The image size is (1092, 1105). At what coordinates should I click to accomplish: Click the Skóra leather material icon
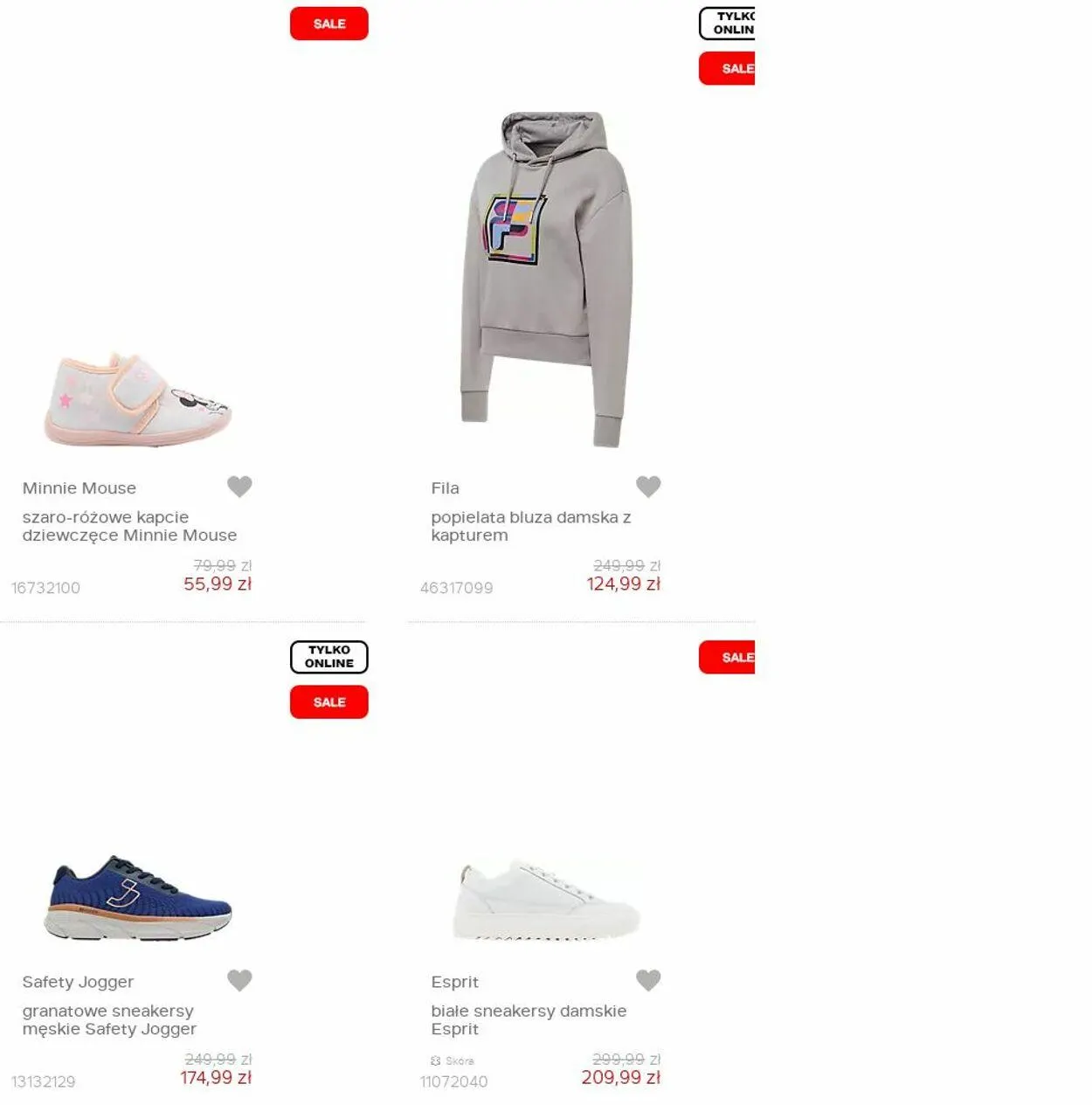coord(436,1060)
